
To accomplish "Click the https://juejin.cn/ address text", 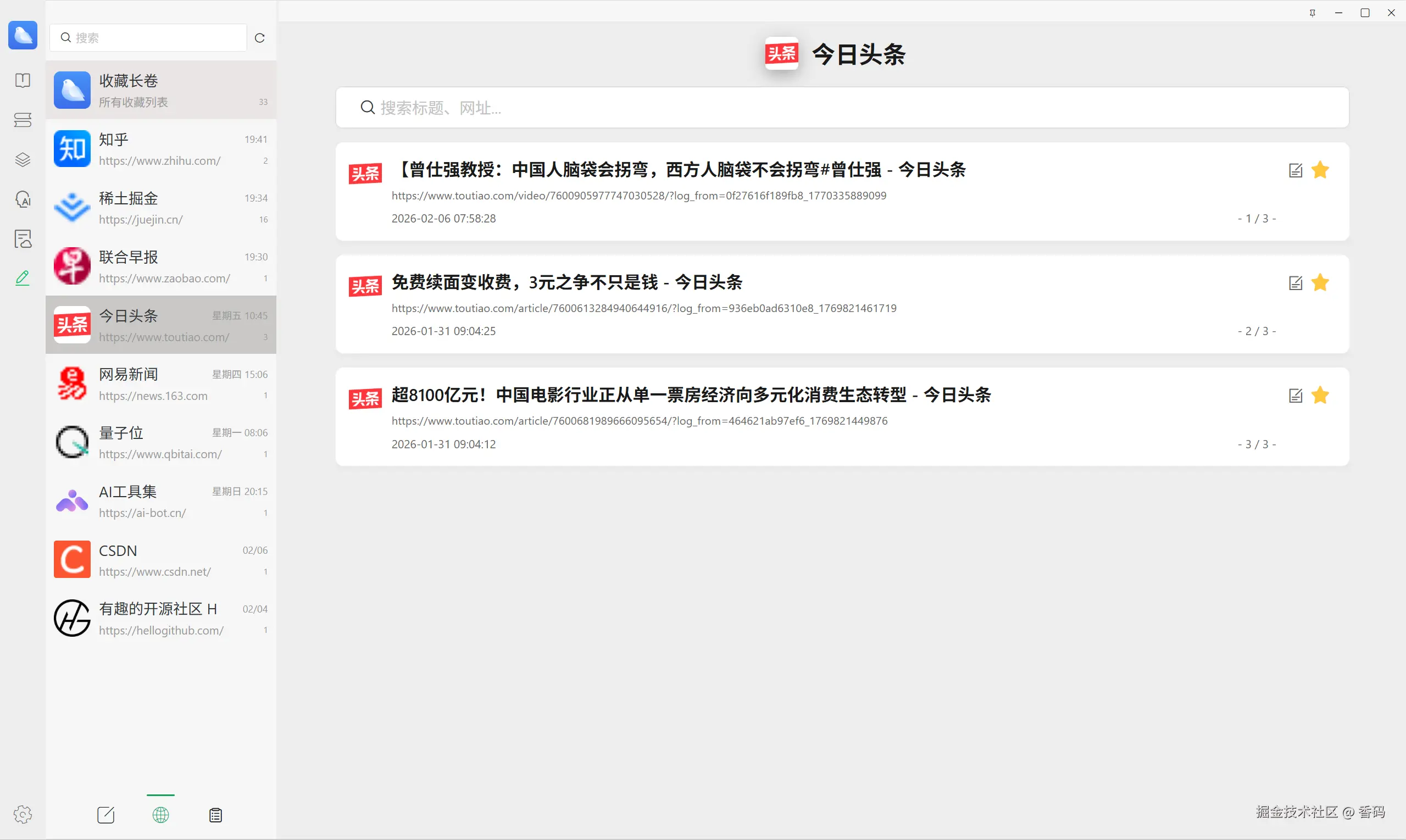I will 141,220.
